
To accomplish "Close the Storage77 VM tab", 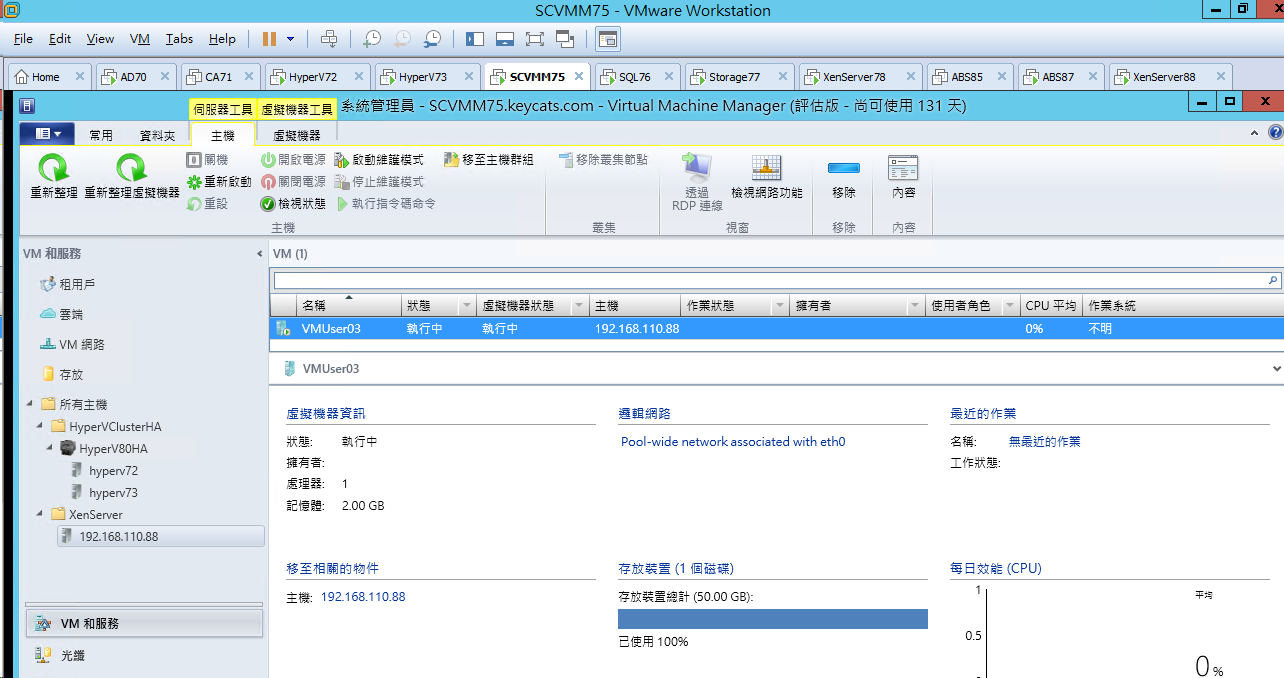I will (x=781, y=77).
